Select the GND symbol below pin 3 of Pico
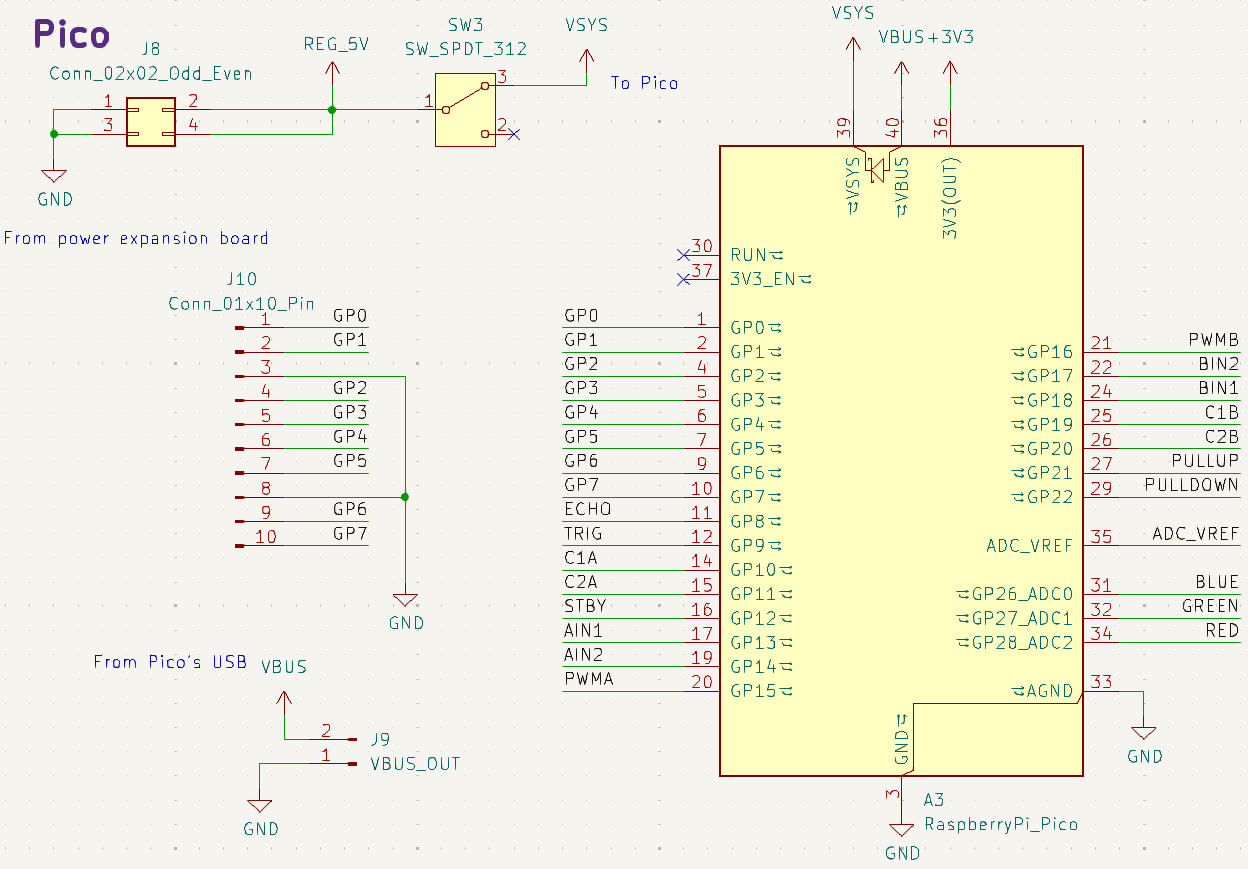Screen dimensions: 1248x869 [903, 830]
